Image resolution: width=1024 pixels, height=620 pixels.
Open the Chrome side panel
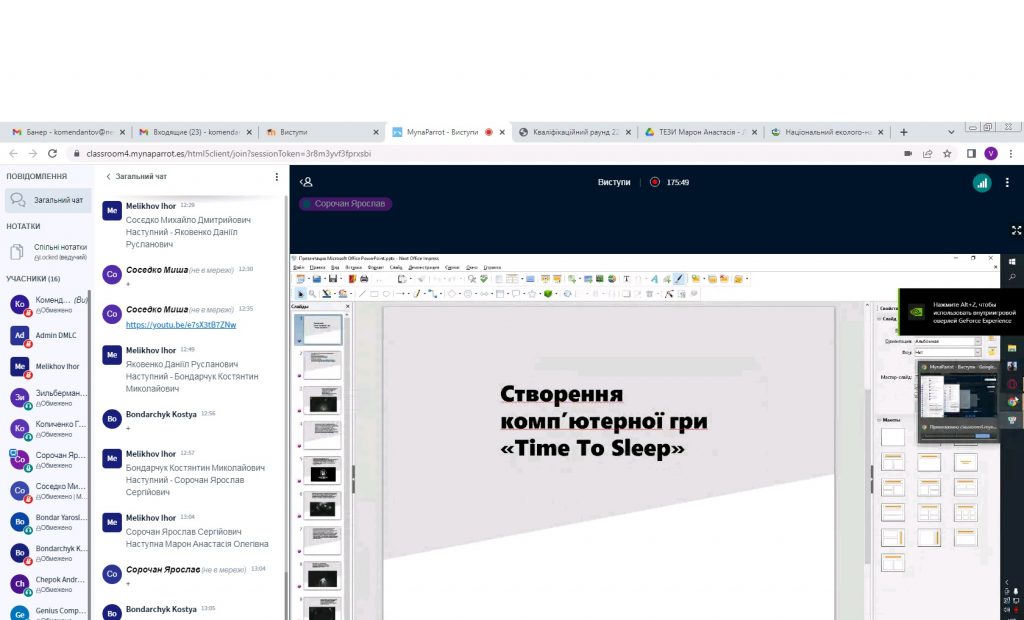pyautogui.click(x=971, y=154)
